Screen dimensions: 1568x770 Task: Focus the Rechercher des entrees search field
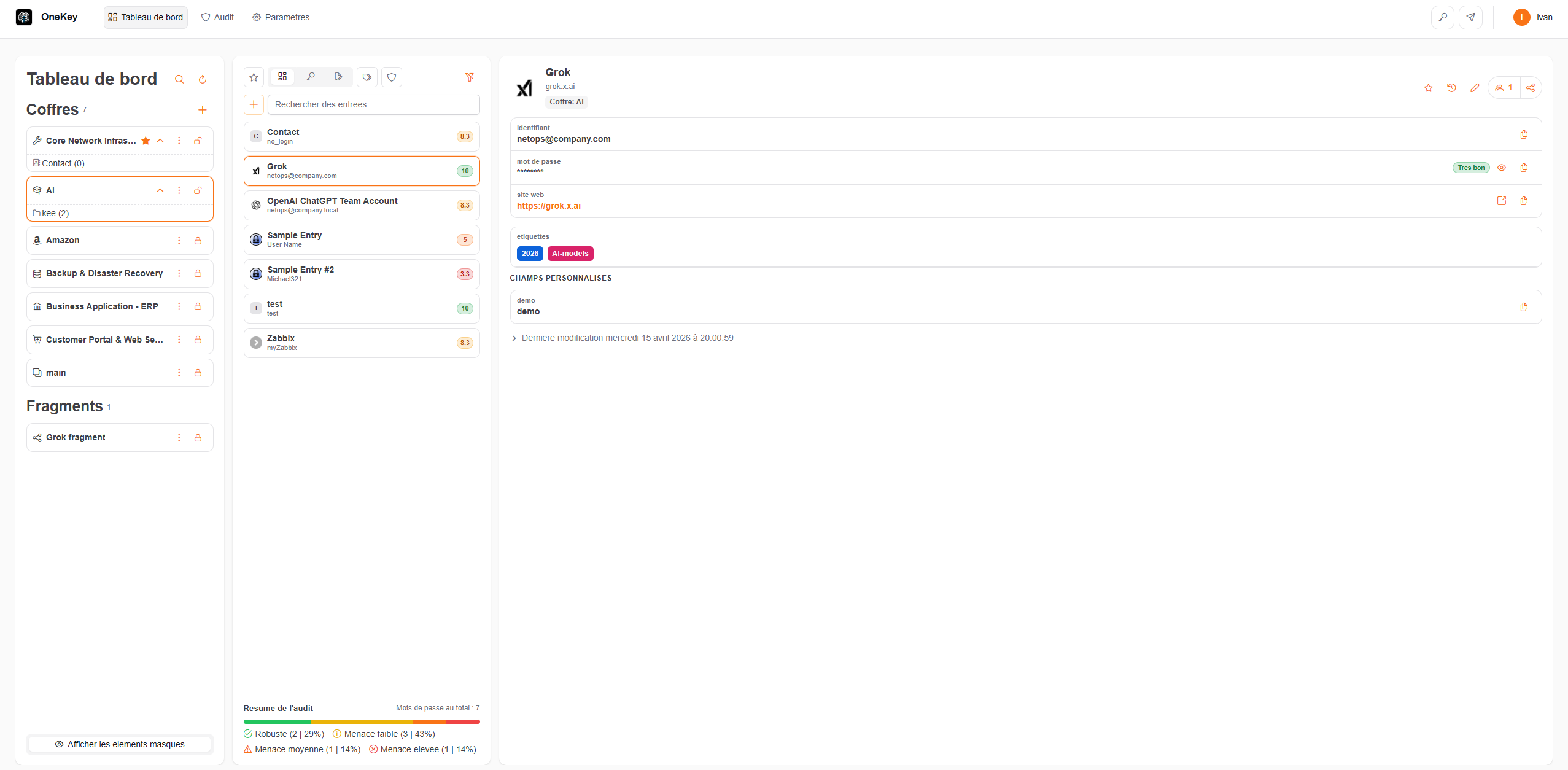click(x=374, y=105)
